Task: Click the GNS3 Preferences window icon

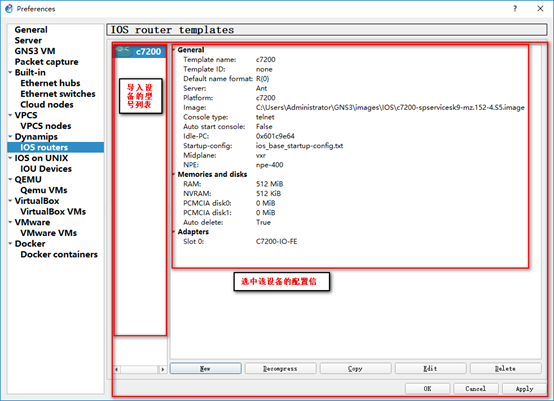Action: pyautogui.click(x=8, y=8)
